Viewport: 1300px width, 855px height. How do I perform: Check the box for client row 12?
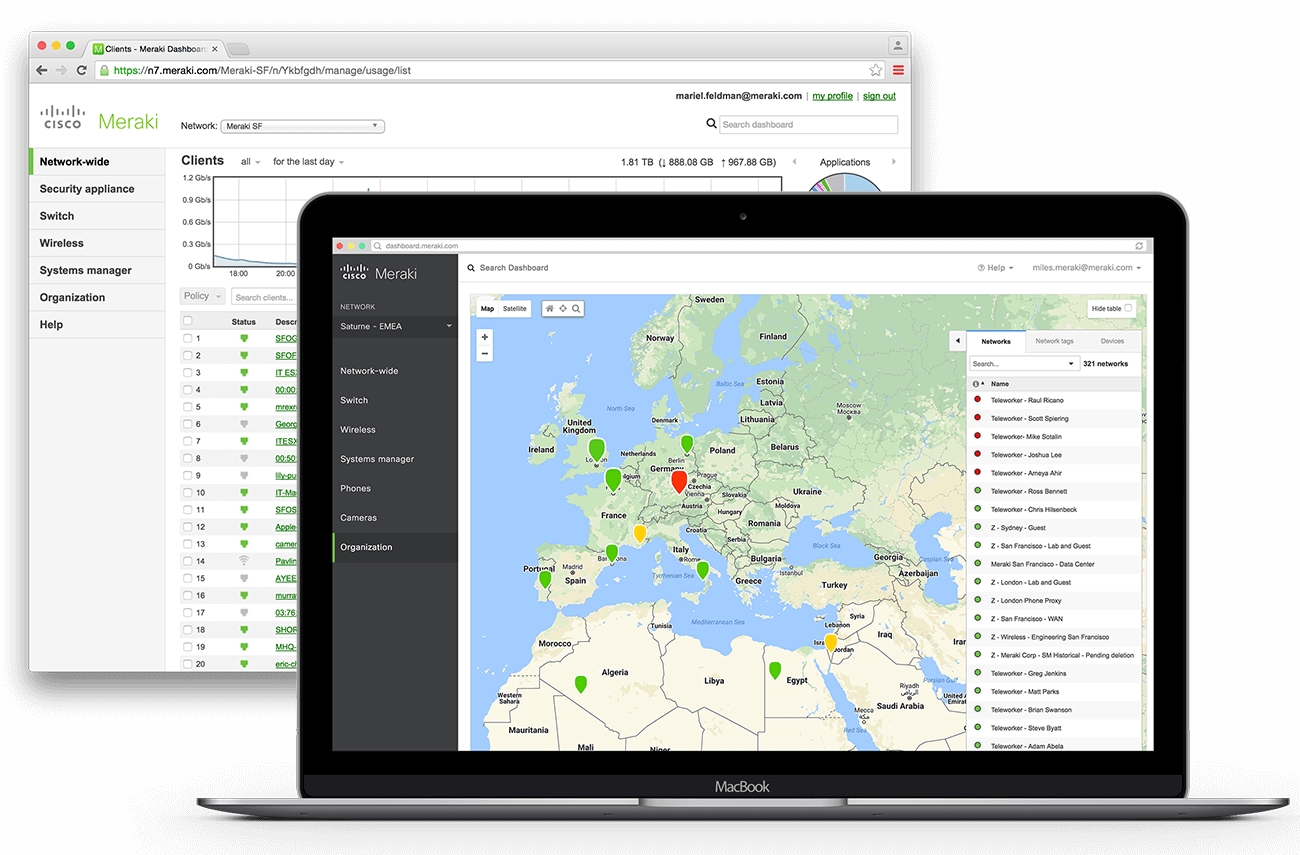(187, 527)
